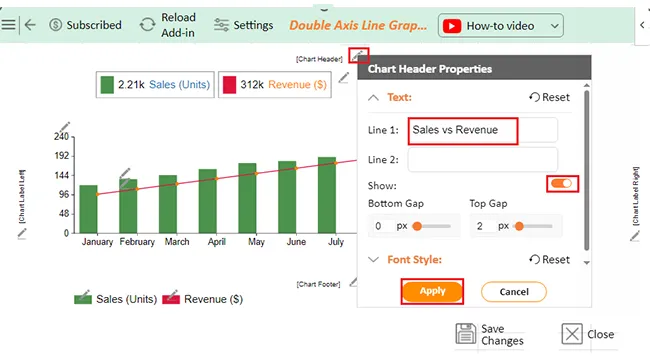
Task: Click the green March bar
Action: [x=168, y=204]
